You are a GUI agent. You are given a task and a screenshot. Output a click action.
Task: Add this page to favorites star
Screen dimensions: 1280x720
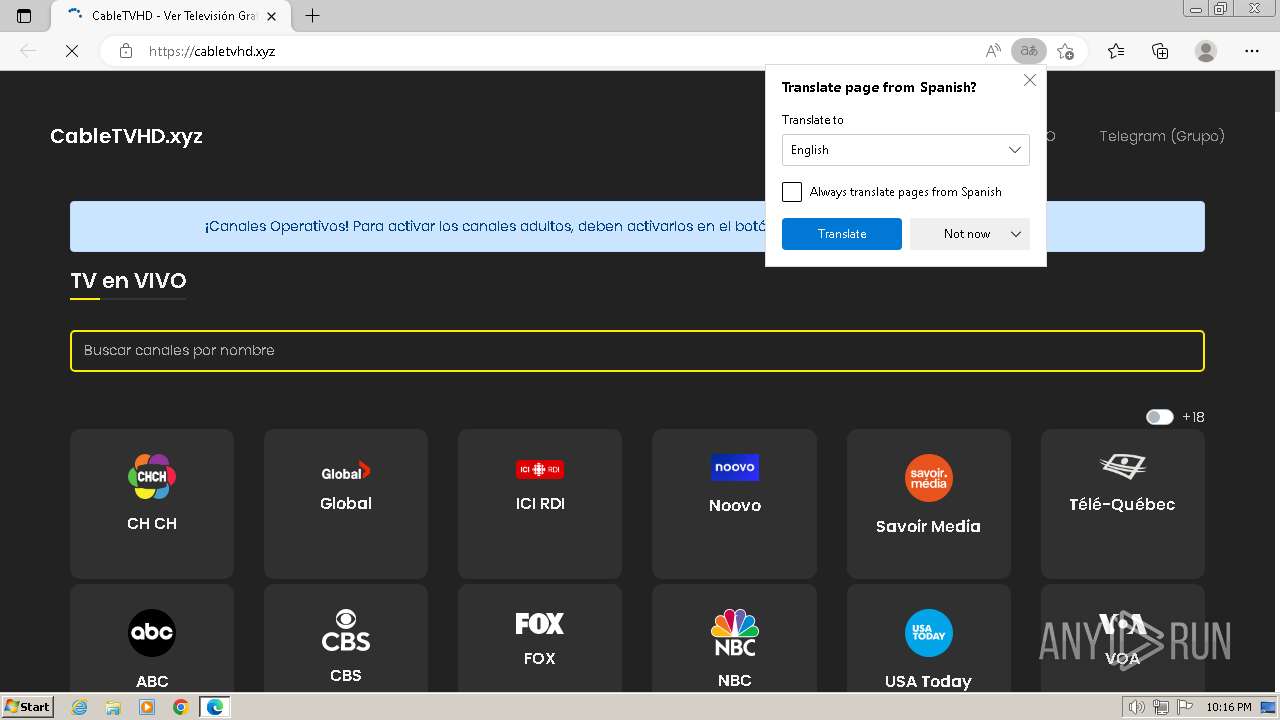1065,51
